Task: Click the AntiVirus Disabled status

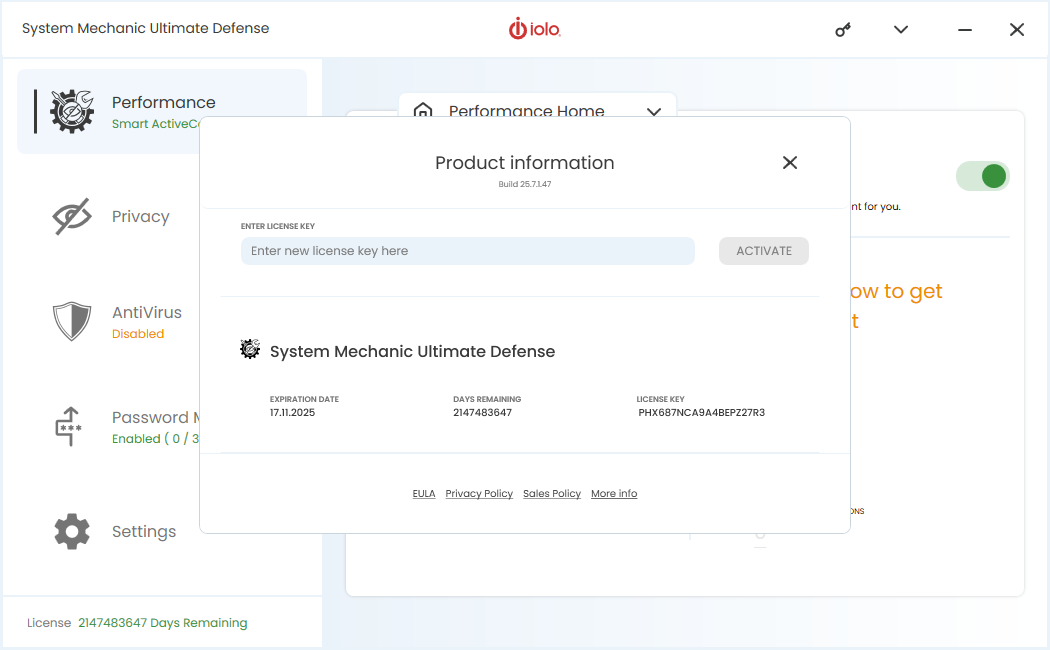Action: (x=138, y=333)
